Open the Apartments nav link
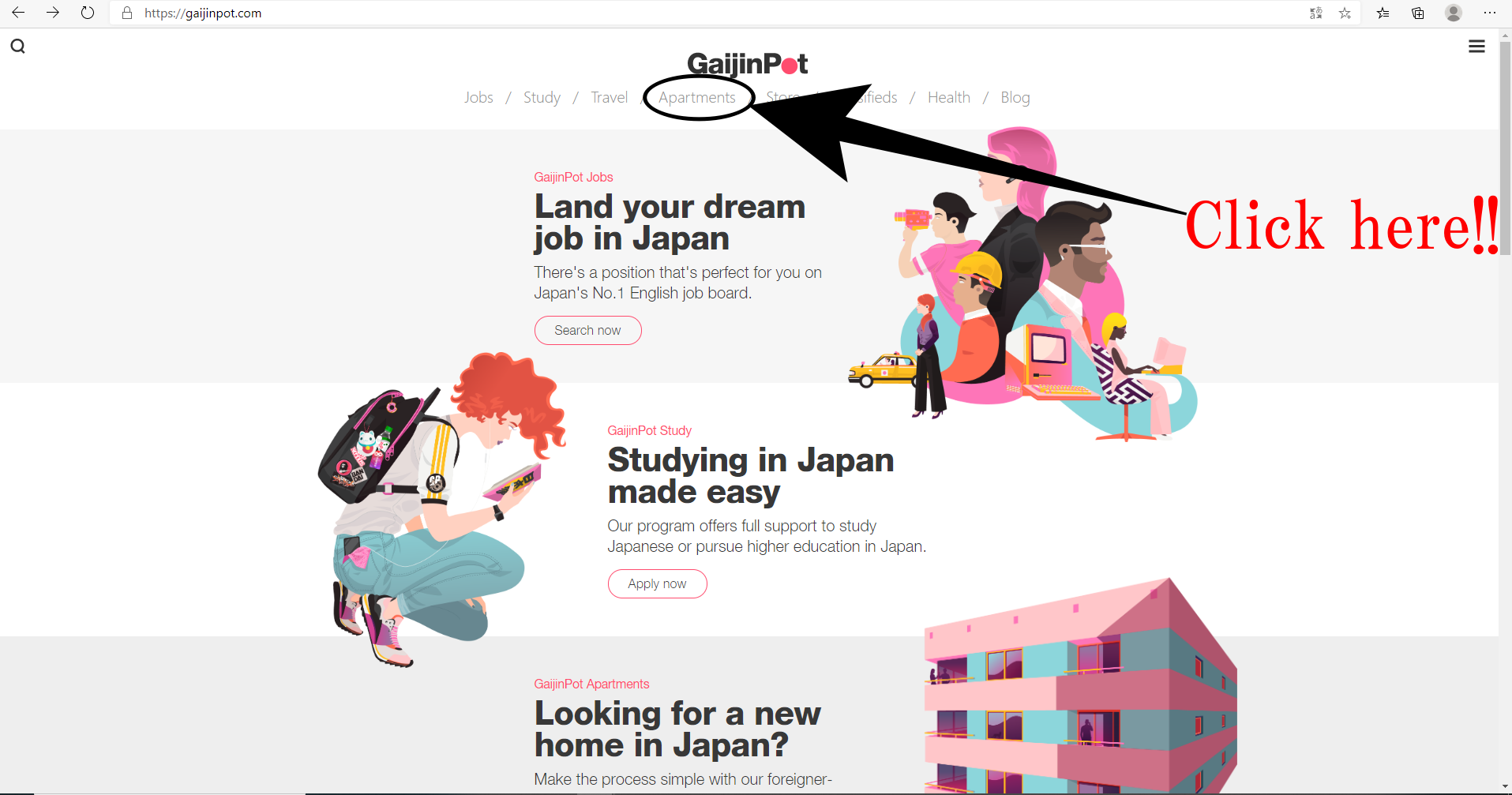 coord(697,97)
